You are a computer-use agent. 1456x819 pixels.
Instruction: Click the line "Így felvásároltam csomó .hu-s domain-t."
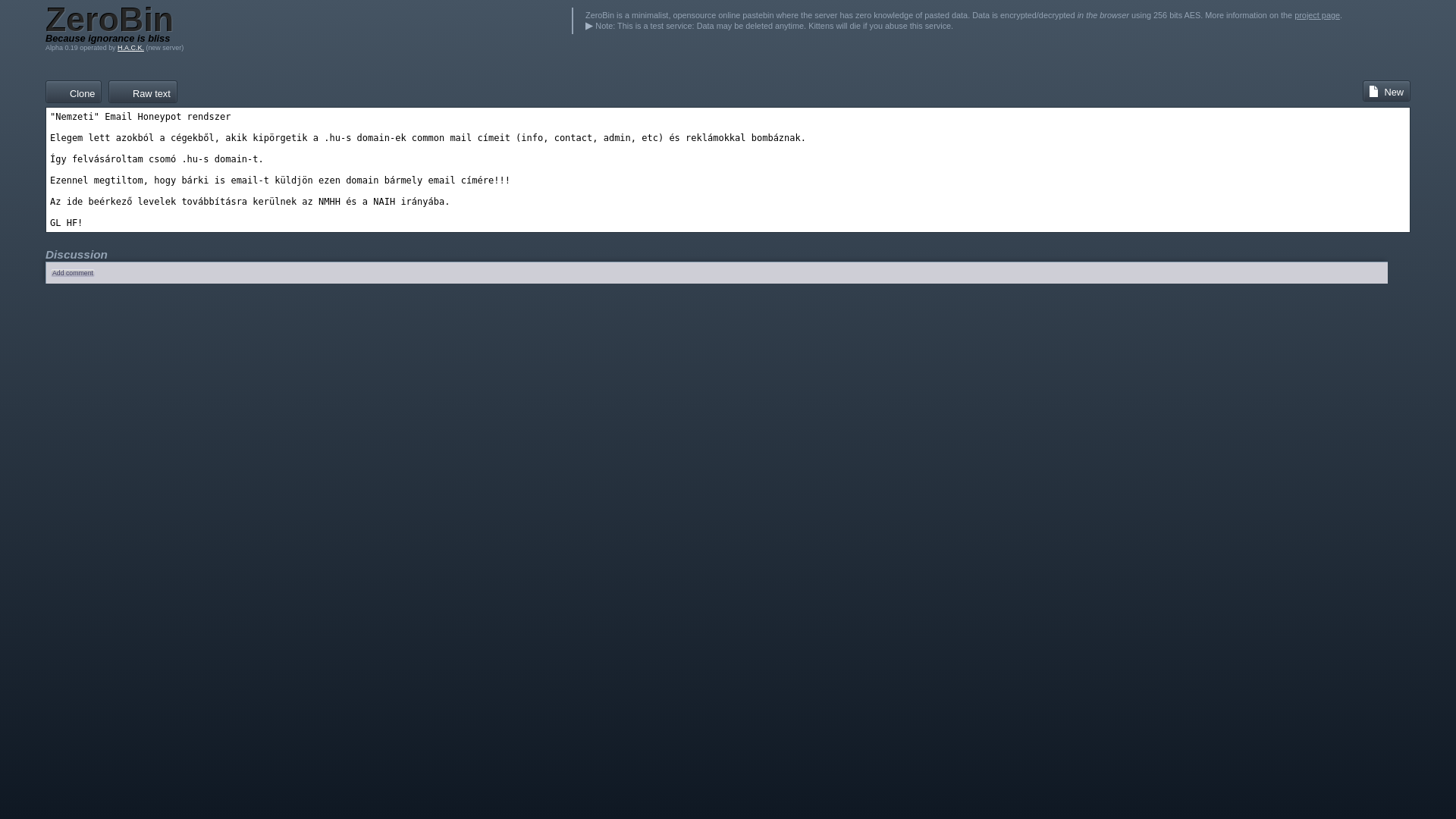click(157, 159)
